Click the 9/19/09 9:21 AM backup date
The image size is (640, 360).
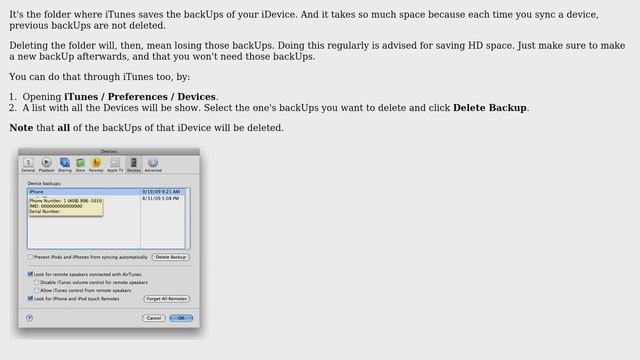point(161,192)
